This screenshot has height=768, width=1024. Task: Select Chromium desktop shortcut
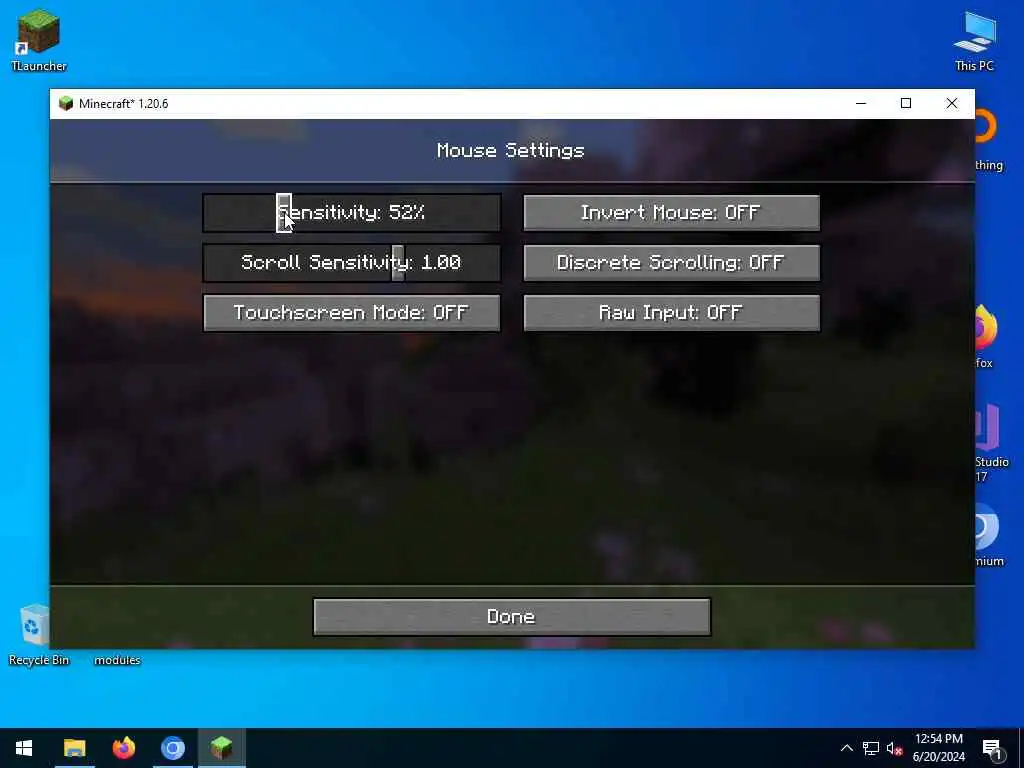[x=989, y=536]
